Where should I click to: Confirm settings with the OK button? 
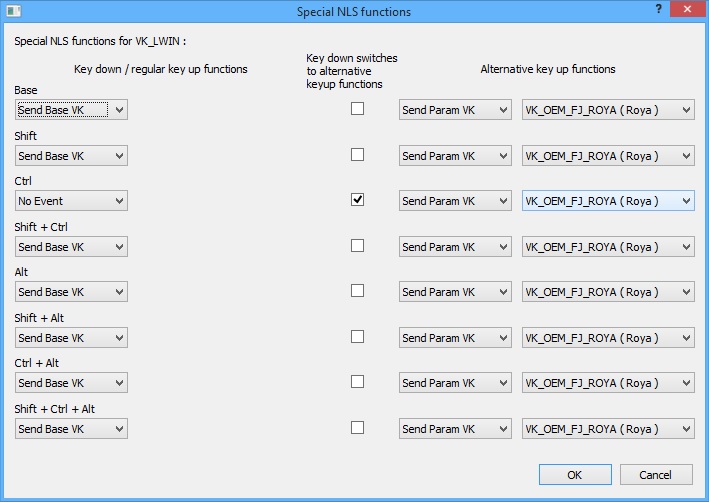575,475
